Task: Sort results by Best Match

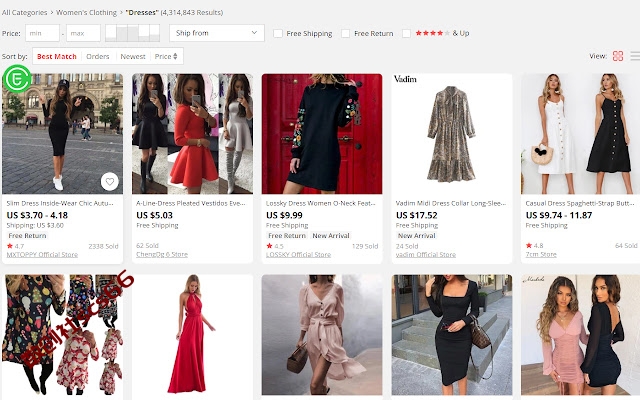Action: tap(57, 56)
